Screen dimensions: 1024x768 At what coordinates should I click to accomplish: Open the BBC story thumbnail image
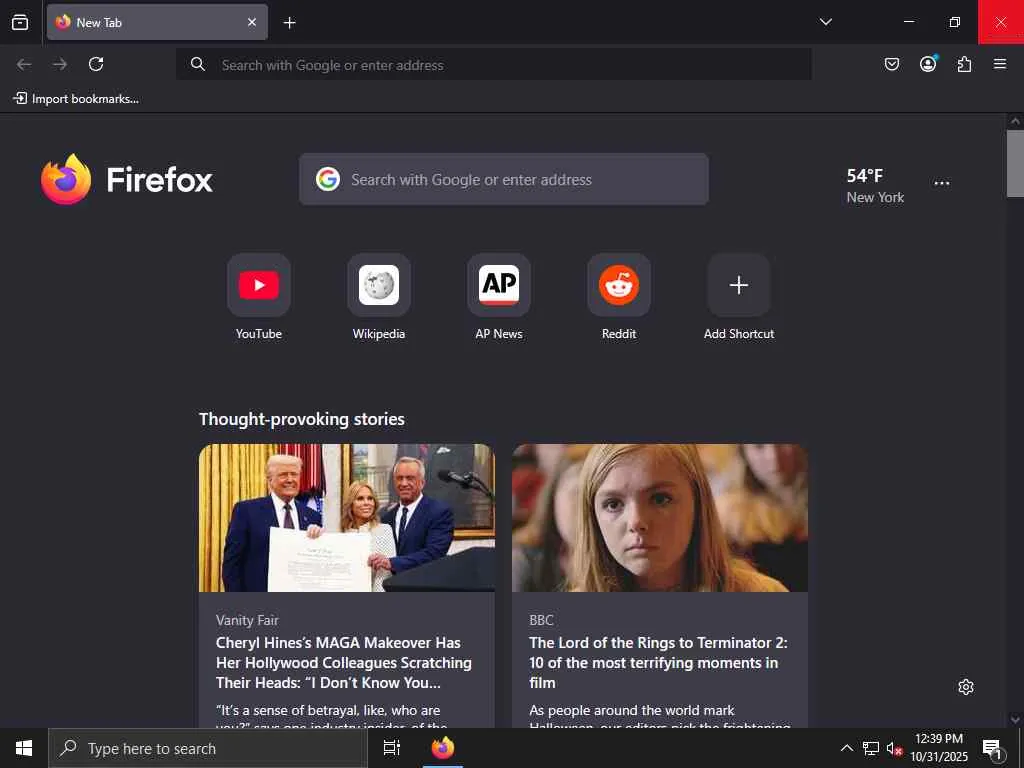point(660,518)
